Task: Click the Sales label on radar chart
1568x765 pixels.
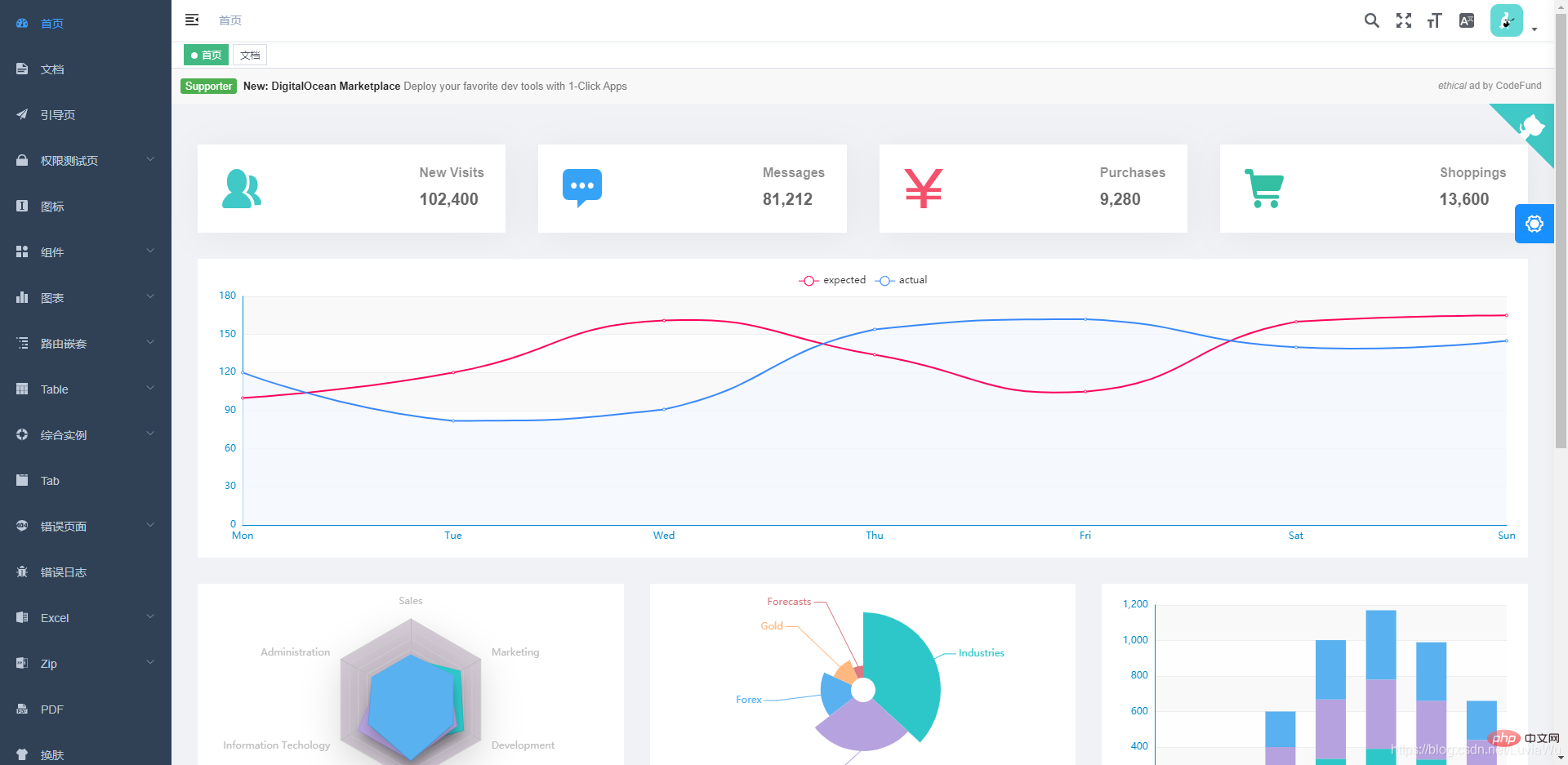Action: pos(411,601)
